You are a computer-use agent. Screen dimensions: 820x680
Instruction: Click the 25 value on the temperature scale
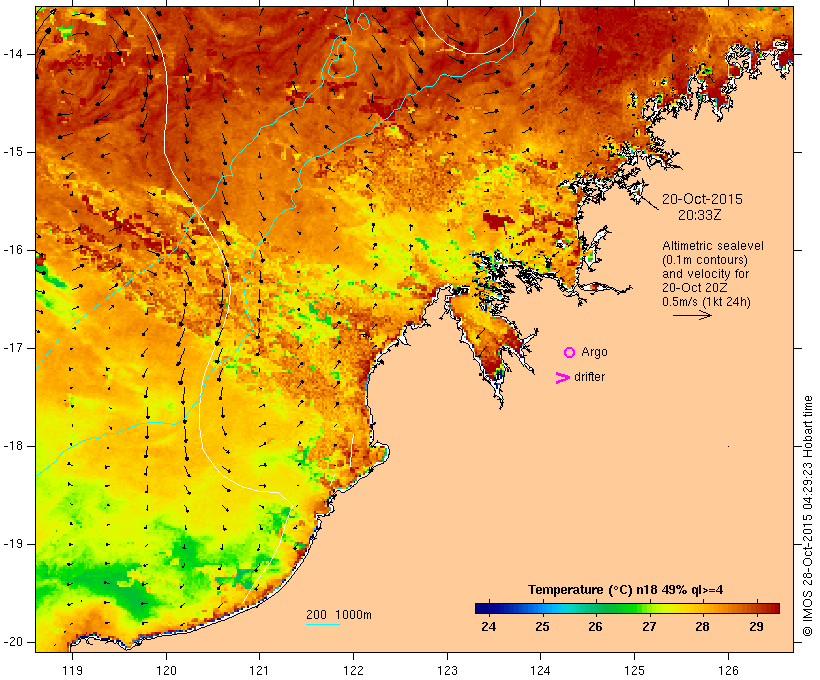[x=542, y=627]
